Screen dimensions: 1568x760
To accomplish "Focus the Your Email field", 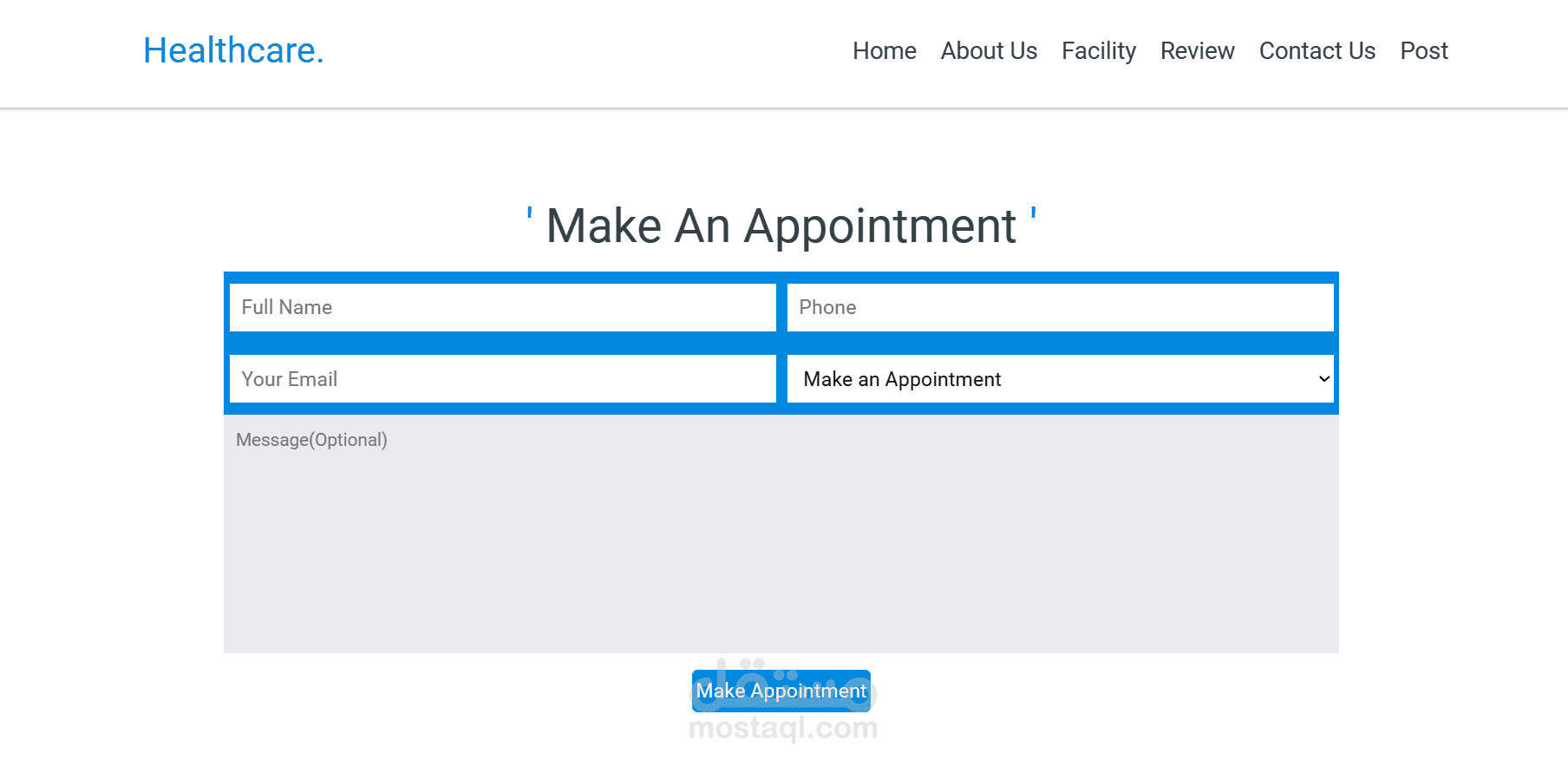I will click(x=502, y=379).
